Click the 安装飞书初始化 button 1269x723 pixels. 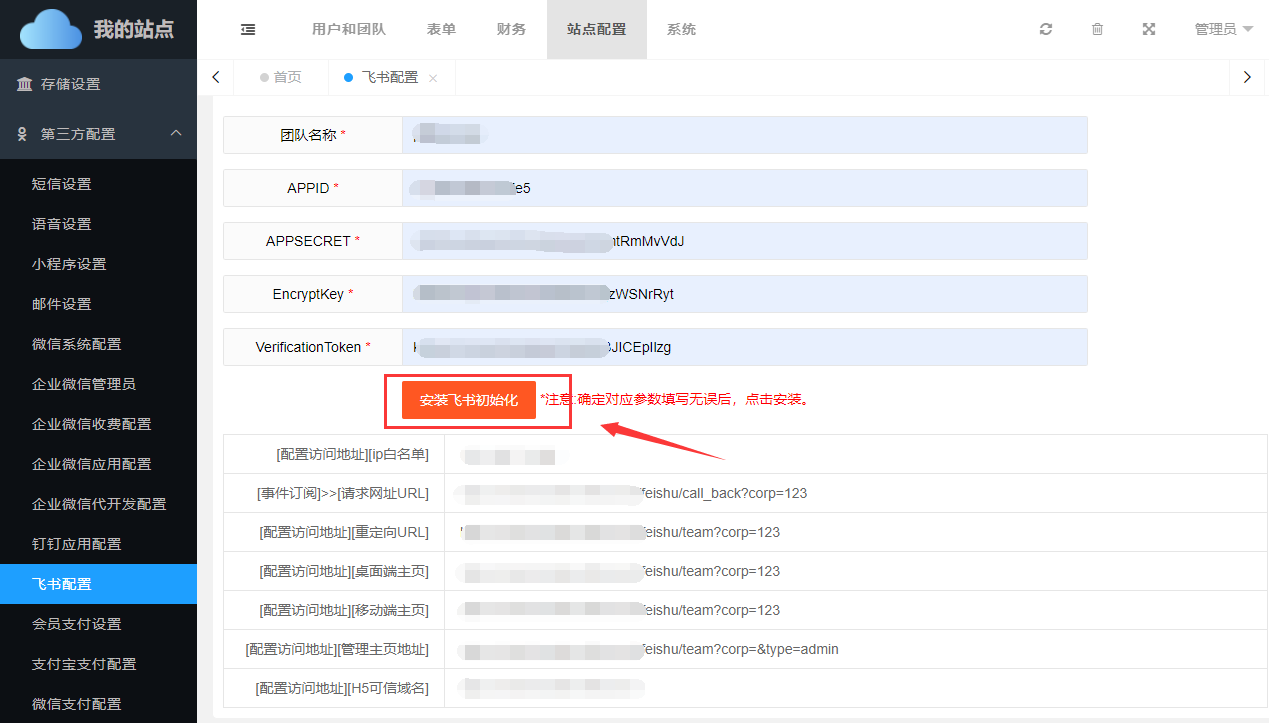click(x=469, y=400)
